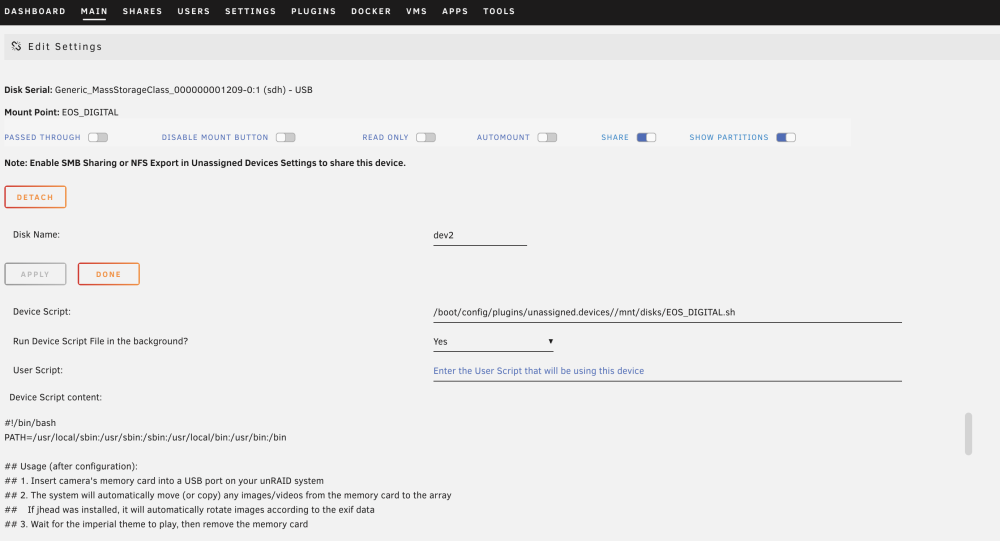Open the run-in-background Yes dropdown
The height and width of the screenshot is (541, 1000).
pyautogui.click(x=493, y=342)
